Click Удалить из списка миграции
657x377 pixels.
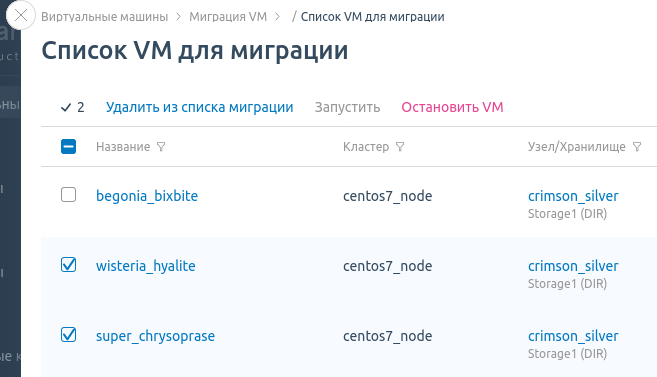coord(199,107)
